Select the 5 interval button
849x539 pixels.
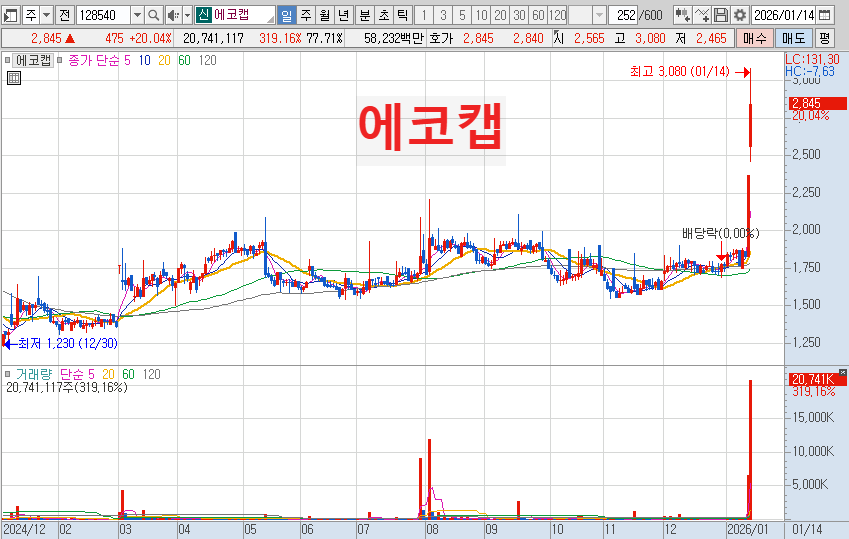(462, 15)
